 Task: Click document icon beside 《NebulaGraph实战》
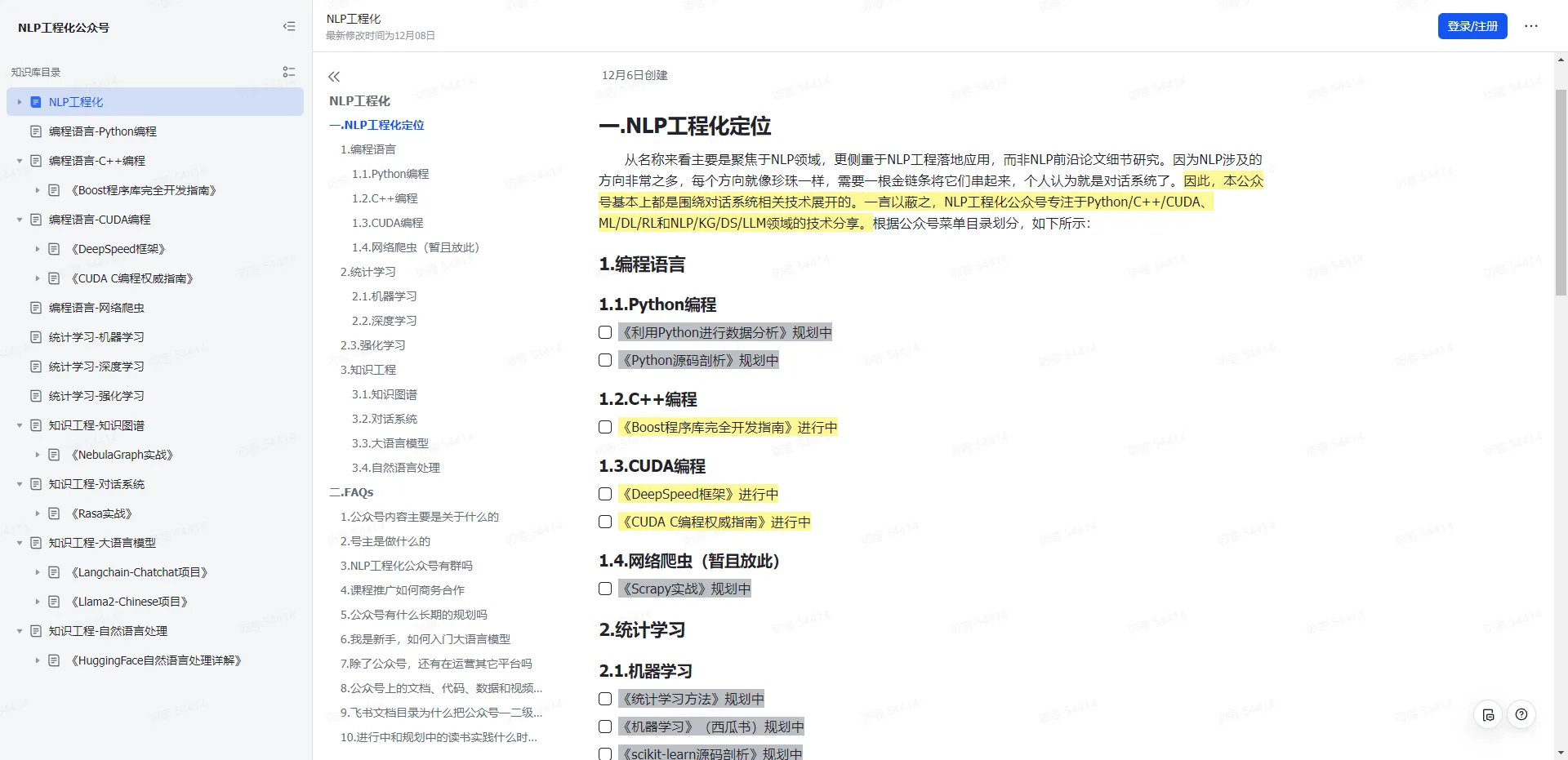(x=54, y=455)
